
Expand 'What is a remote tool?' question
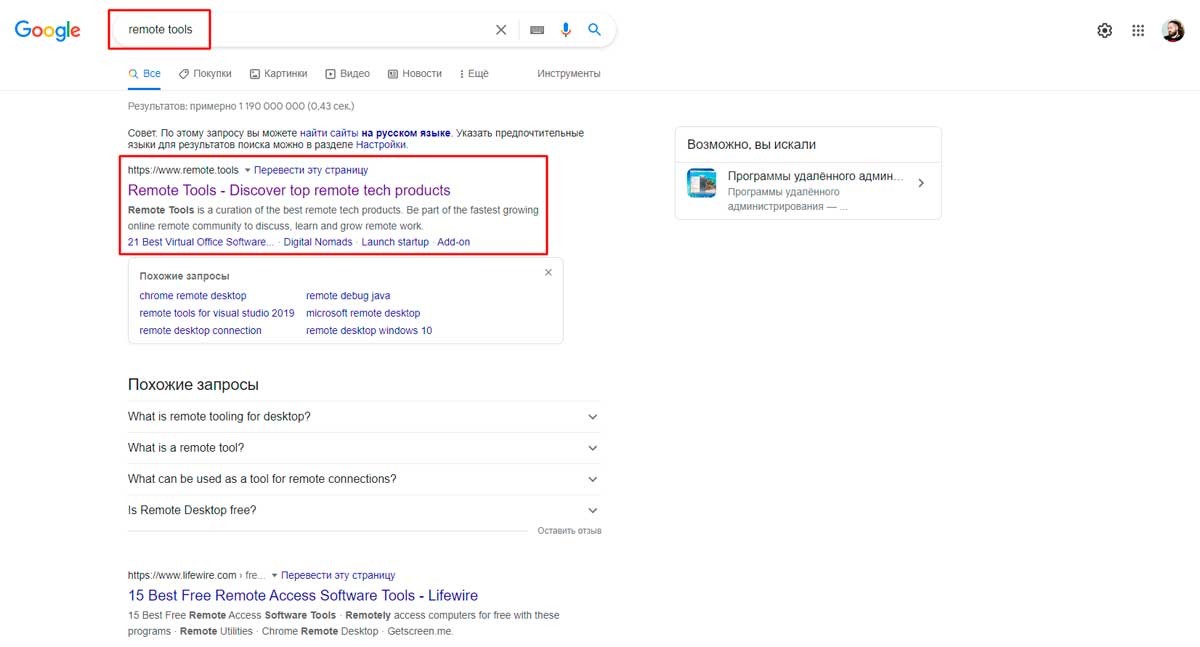coord(364,448)
